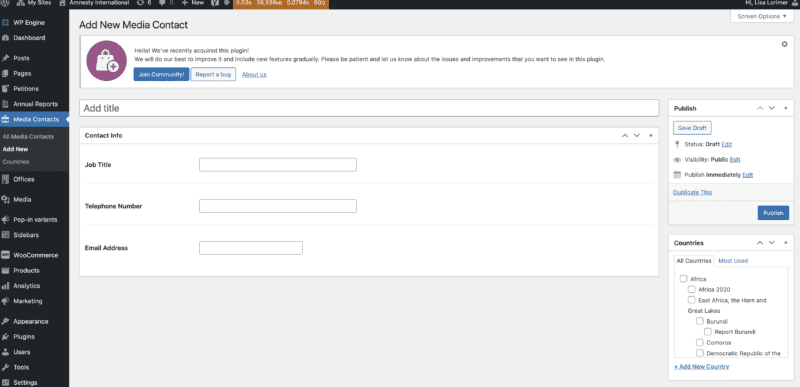Screen dimensions: 800x387
Task: Click the blue Publish button
Action: pos(773,213)
